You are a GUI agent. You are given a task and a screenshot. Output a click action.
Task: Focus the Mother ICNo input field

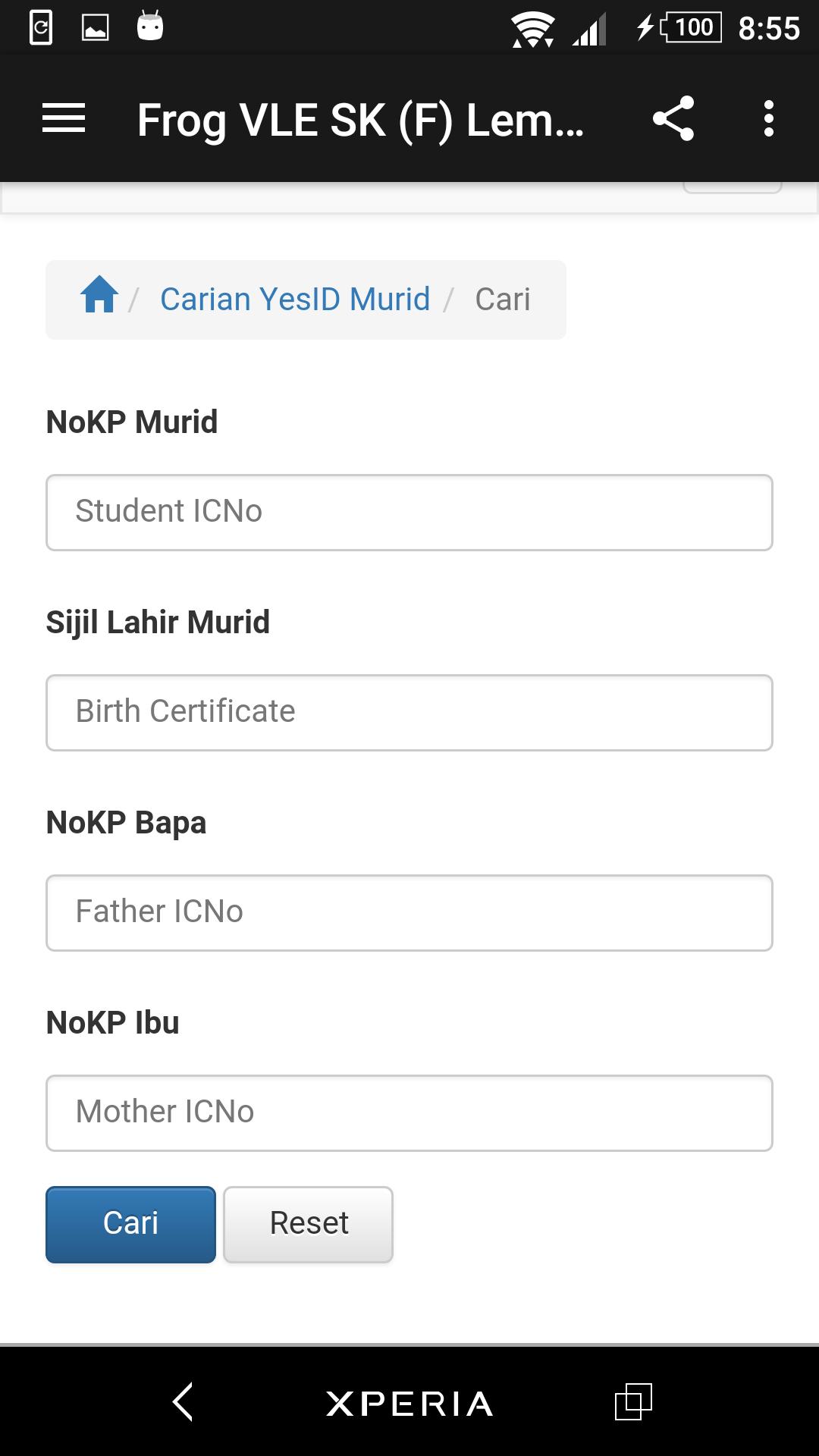(409, 1113)
